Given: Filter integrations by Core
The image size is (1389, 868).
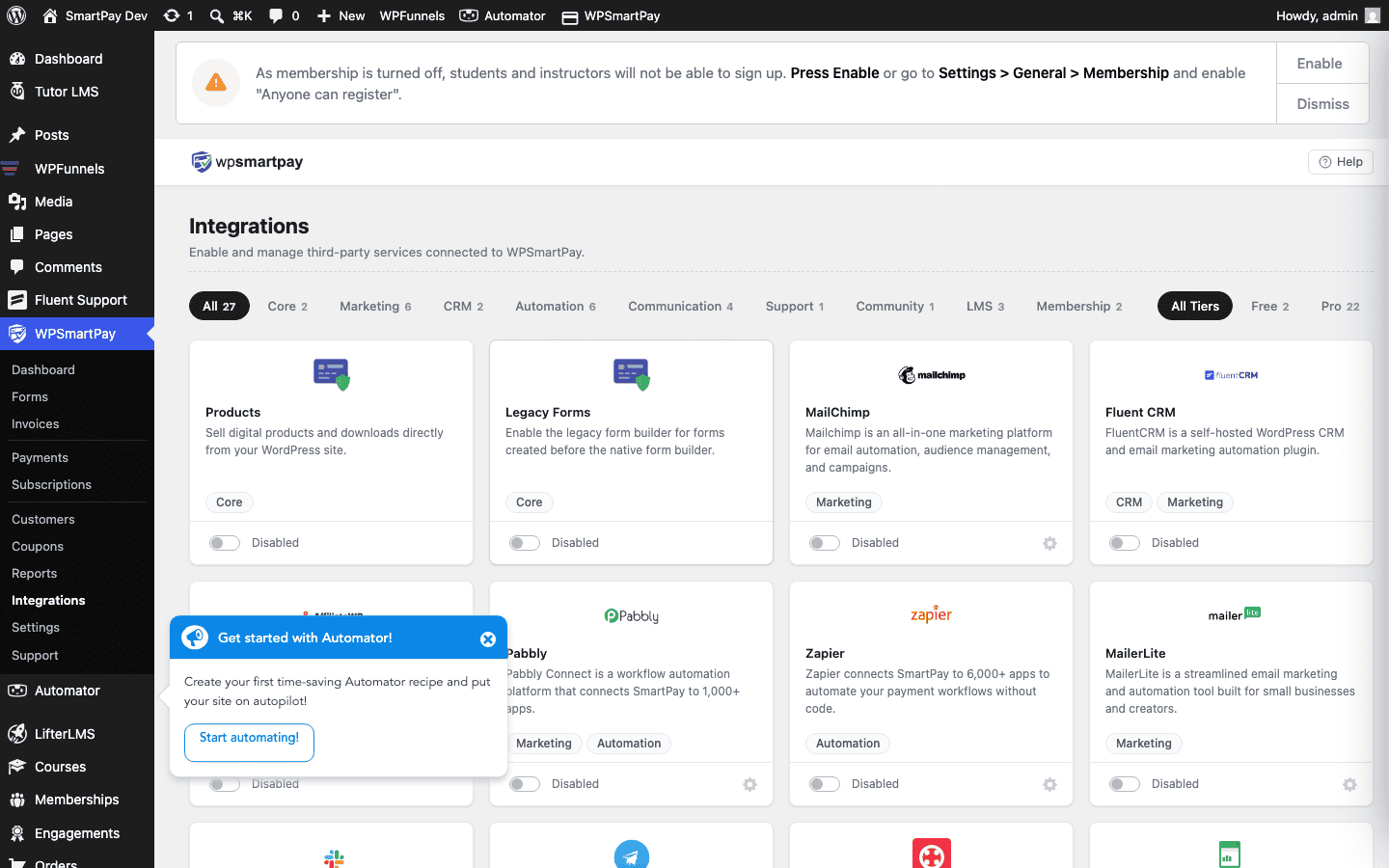Looking at the screenshot, I should (287, 306).
